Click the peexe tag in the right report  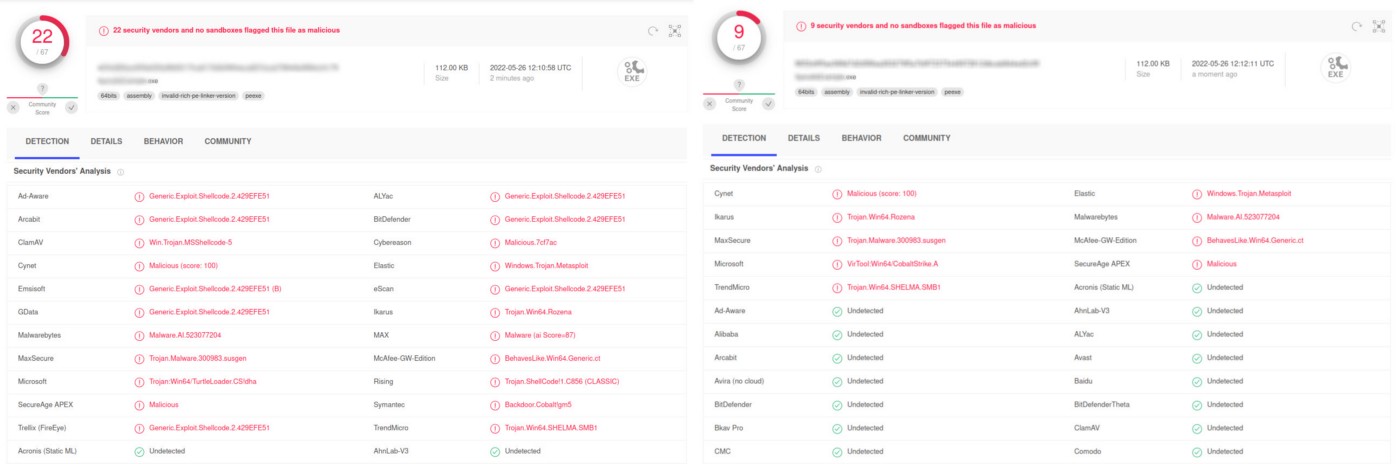953,91
